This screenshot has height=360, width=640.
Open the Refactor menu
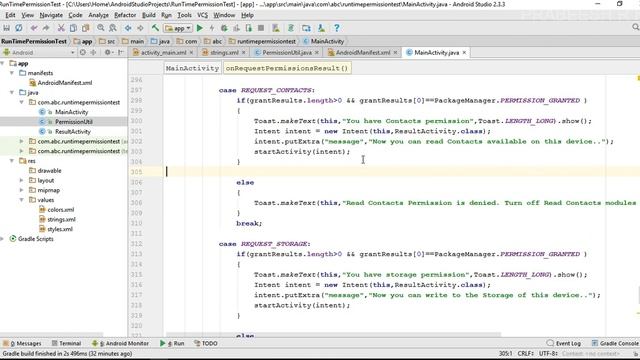(125, 15)
